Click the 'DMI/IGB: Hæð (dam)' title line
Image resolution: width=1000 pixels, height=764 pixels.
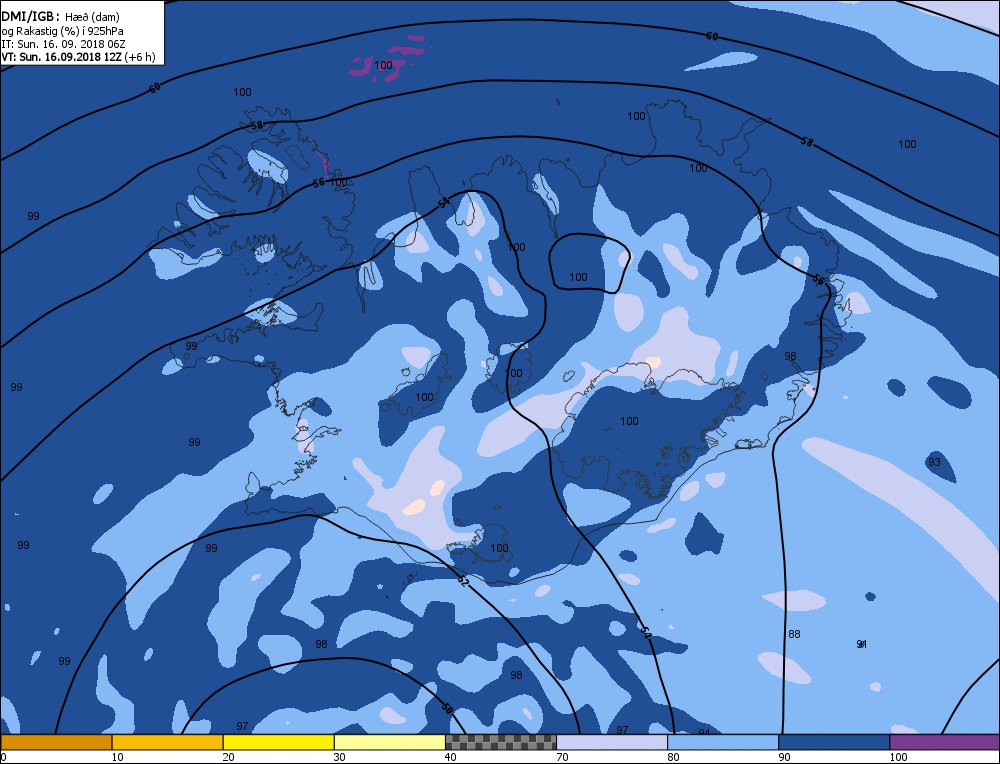(x=61, y=17)
